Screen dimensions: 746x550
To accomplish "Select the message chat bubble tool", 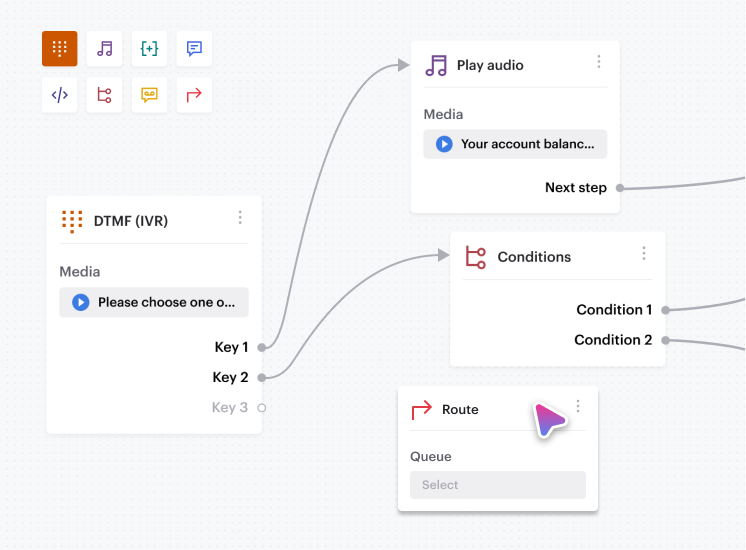I will pos(194,49).
